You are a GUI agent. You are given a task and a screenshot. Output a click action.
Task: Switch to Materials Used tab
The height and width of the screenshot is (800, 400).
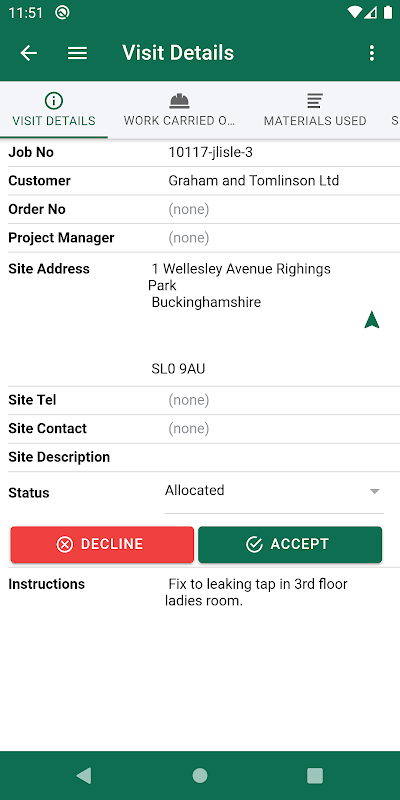(x=315, y=110)
